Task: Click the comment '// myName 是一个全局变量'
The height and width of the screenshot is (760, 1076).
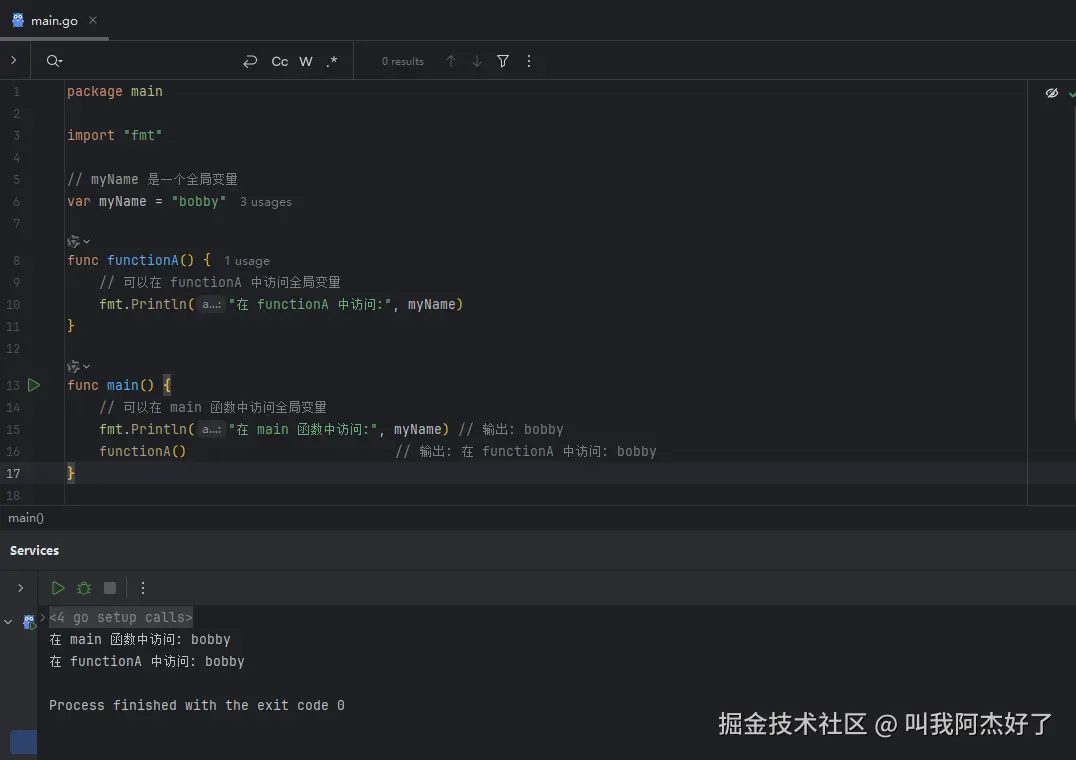Action: [x=152, y=179]
